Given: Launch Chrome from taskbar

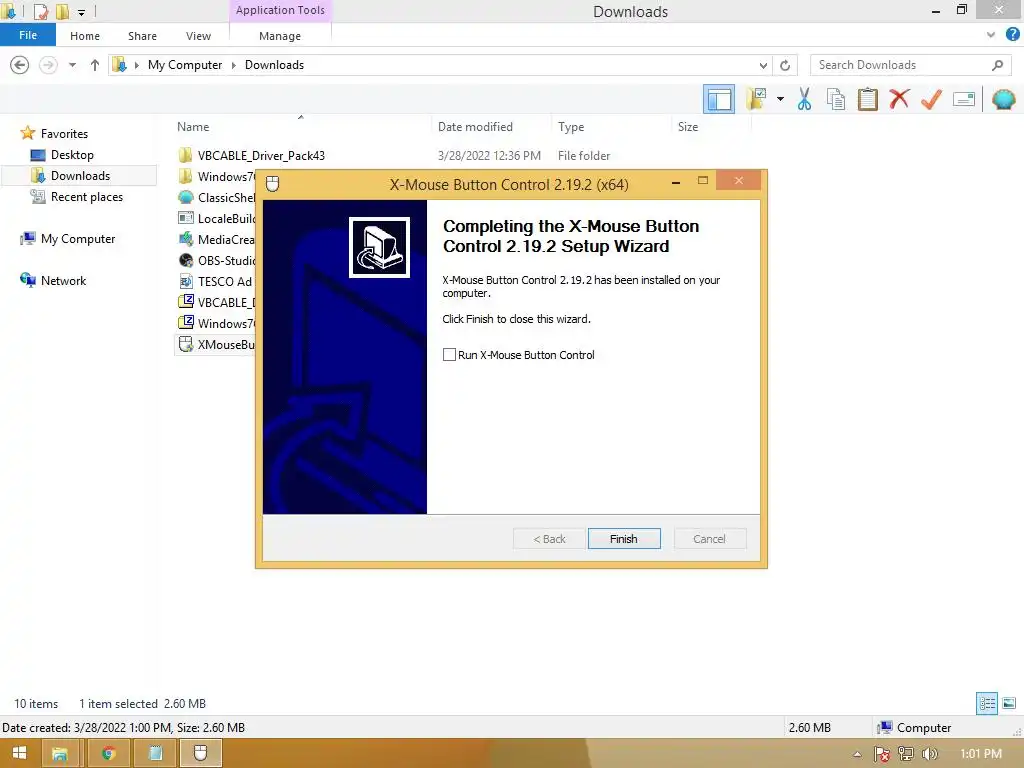Looking at the screenshot, I should pyautogui.click(x=108, y=754).
